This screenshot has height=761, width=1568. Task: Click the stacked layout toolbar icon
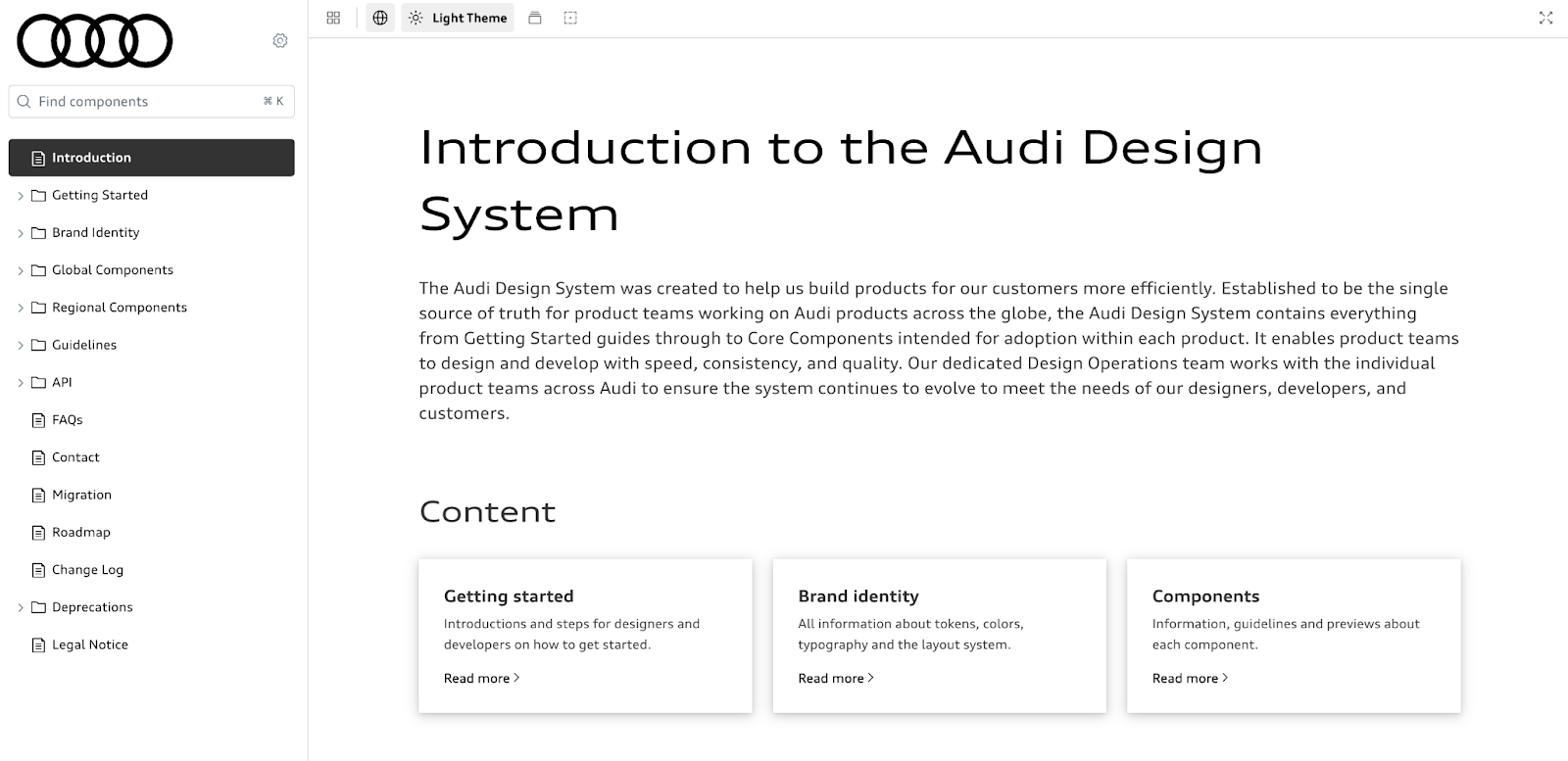coord(535,18)
